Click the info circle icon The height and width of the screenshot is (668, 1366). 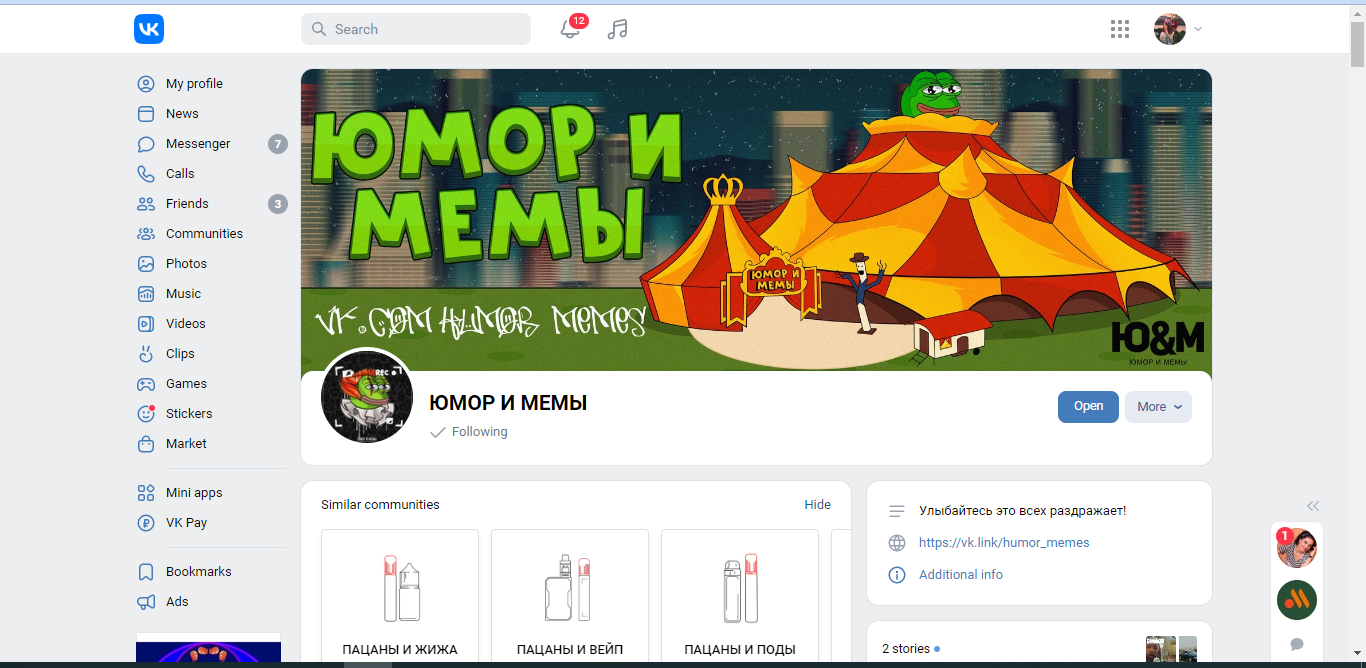(897, 575)
